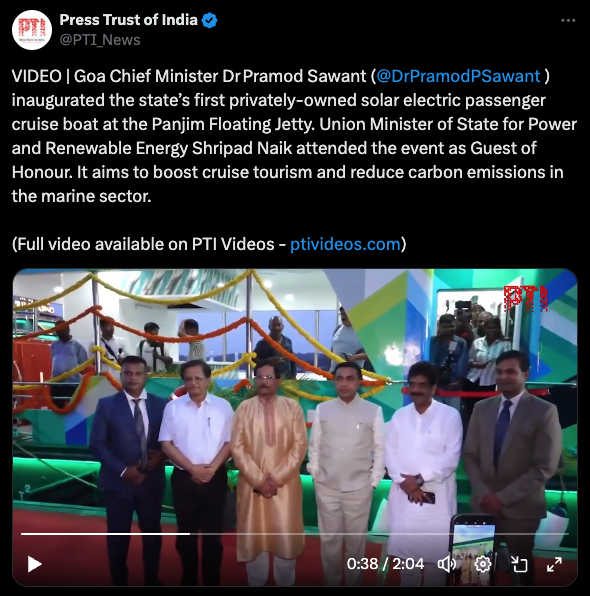The image size is (590, 596).
Task: Open the ptivideos.com link
Action: [x=345, y=244]
